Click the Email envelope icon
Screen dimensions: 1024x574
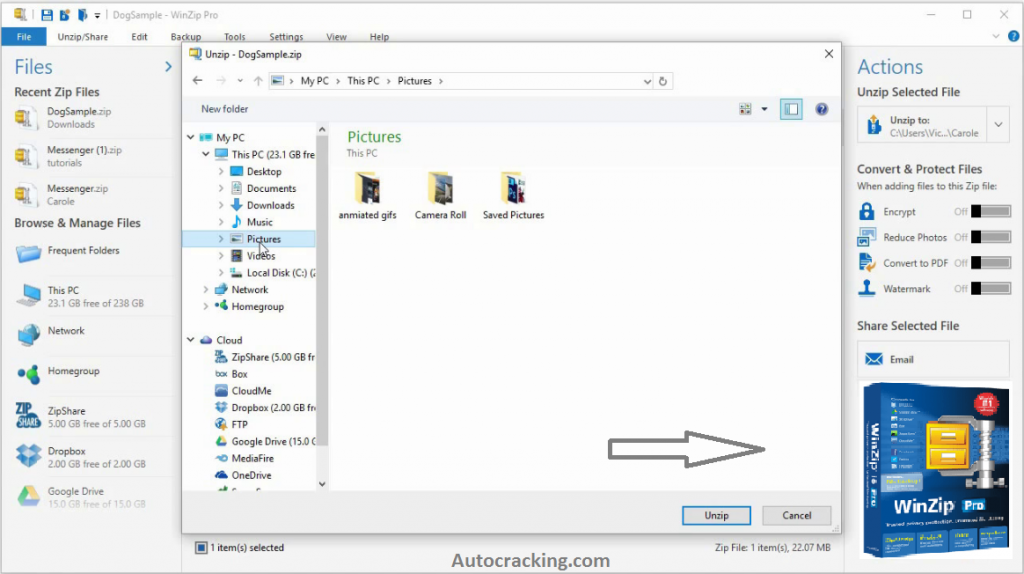click(x=873, y=359)
